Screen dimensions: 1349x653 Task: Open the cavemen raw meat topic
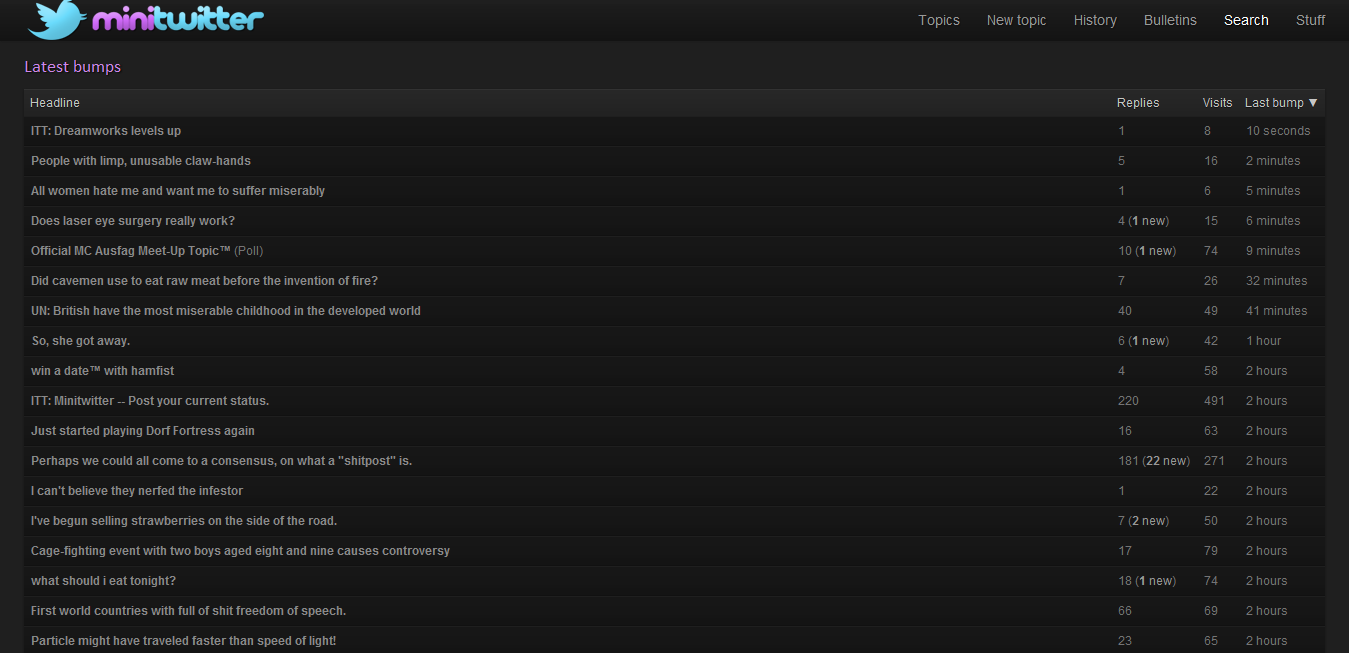[204, 281]
